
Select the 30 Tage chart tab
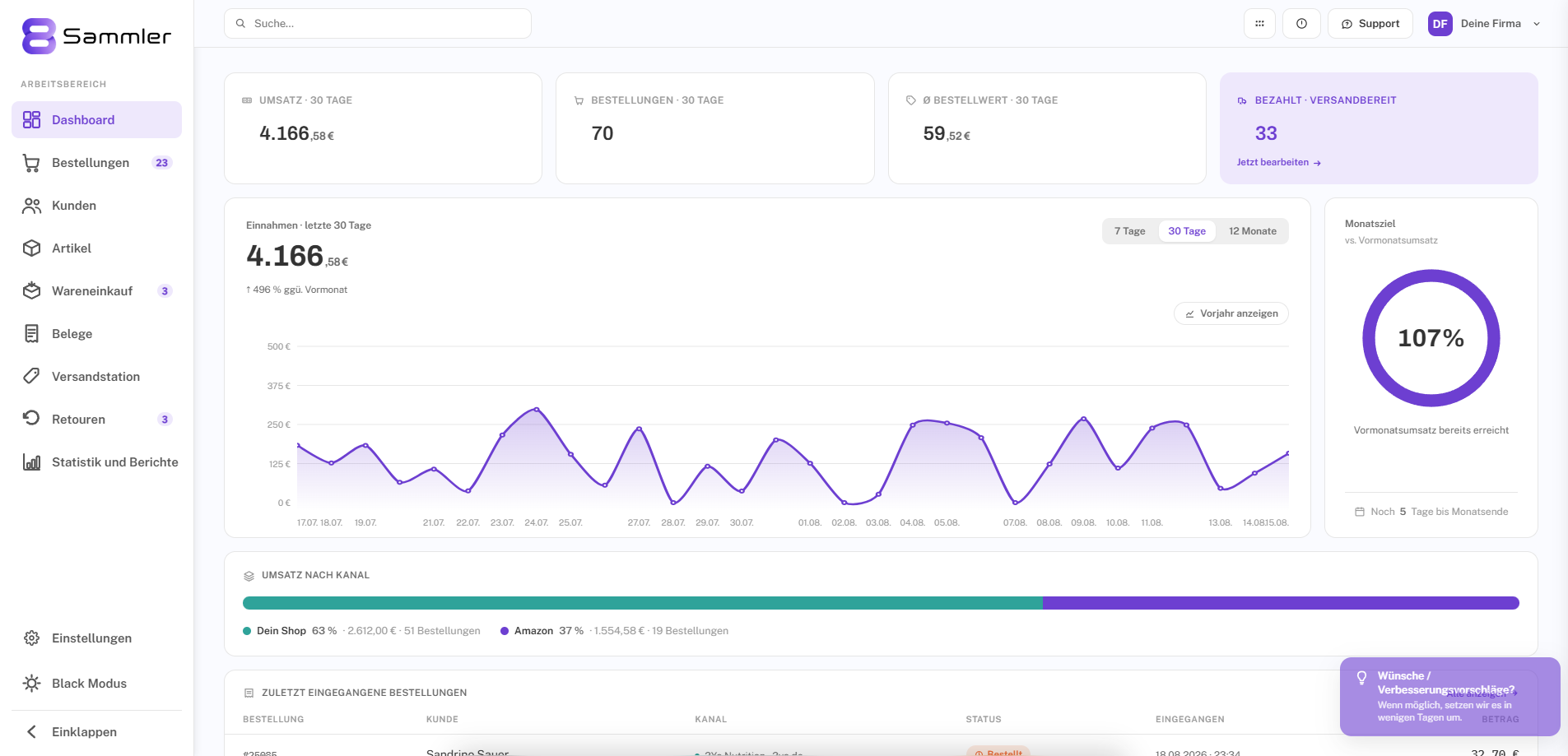(x=1187, y=231)
